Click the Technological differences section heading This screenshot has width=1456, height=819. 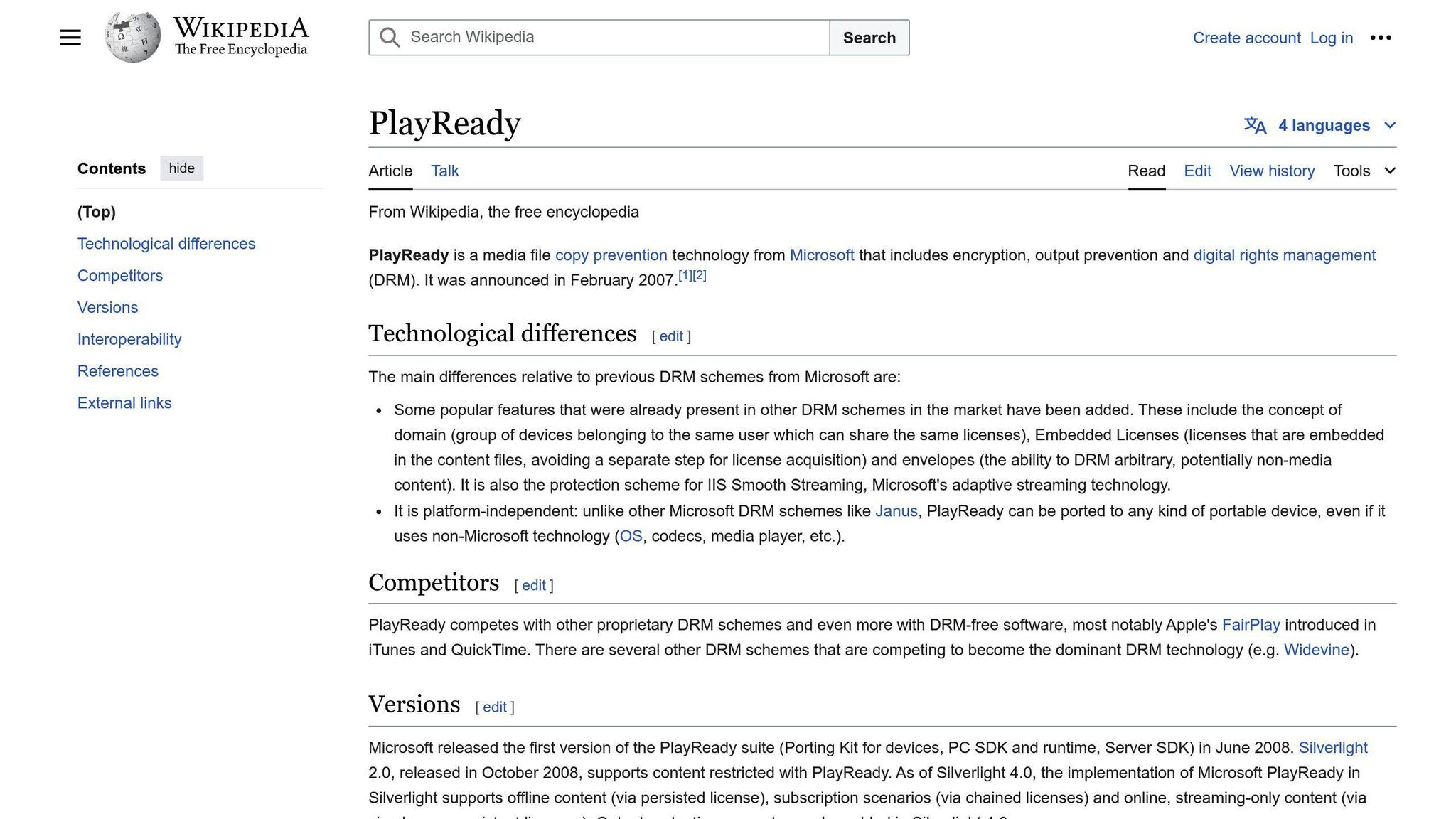(x=502, y=333)
